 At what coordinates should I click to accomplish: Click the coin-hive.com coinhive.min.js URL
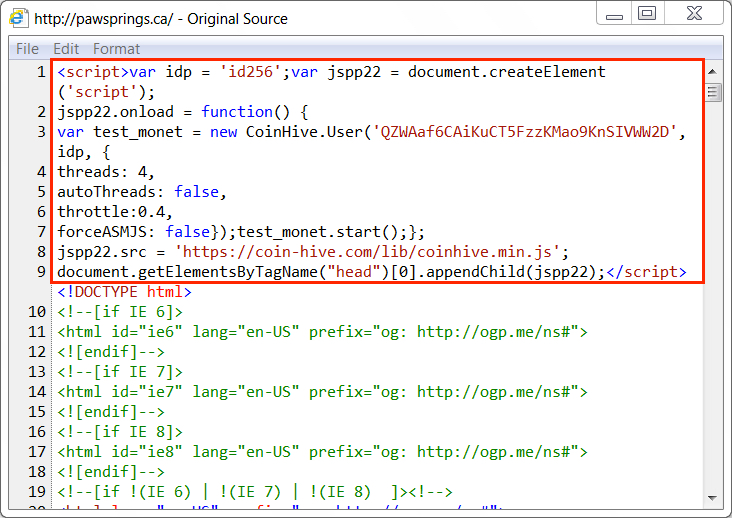[x=367, y=252]
